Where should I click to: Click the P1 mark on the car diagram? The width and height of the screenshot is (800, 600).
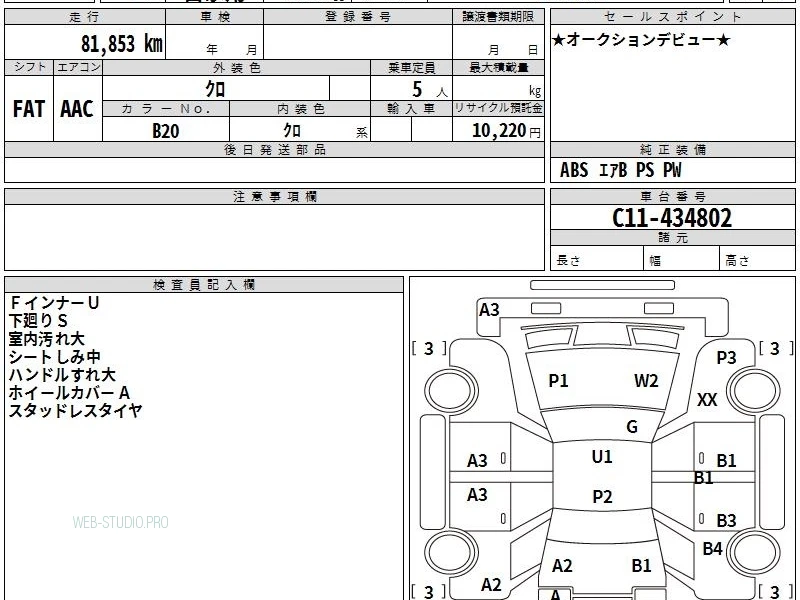click(x=558, y=381)
